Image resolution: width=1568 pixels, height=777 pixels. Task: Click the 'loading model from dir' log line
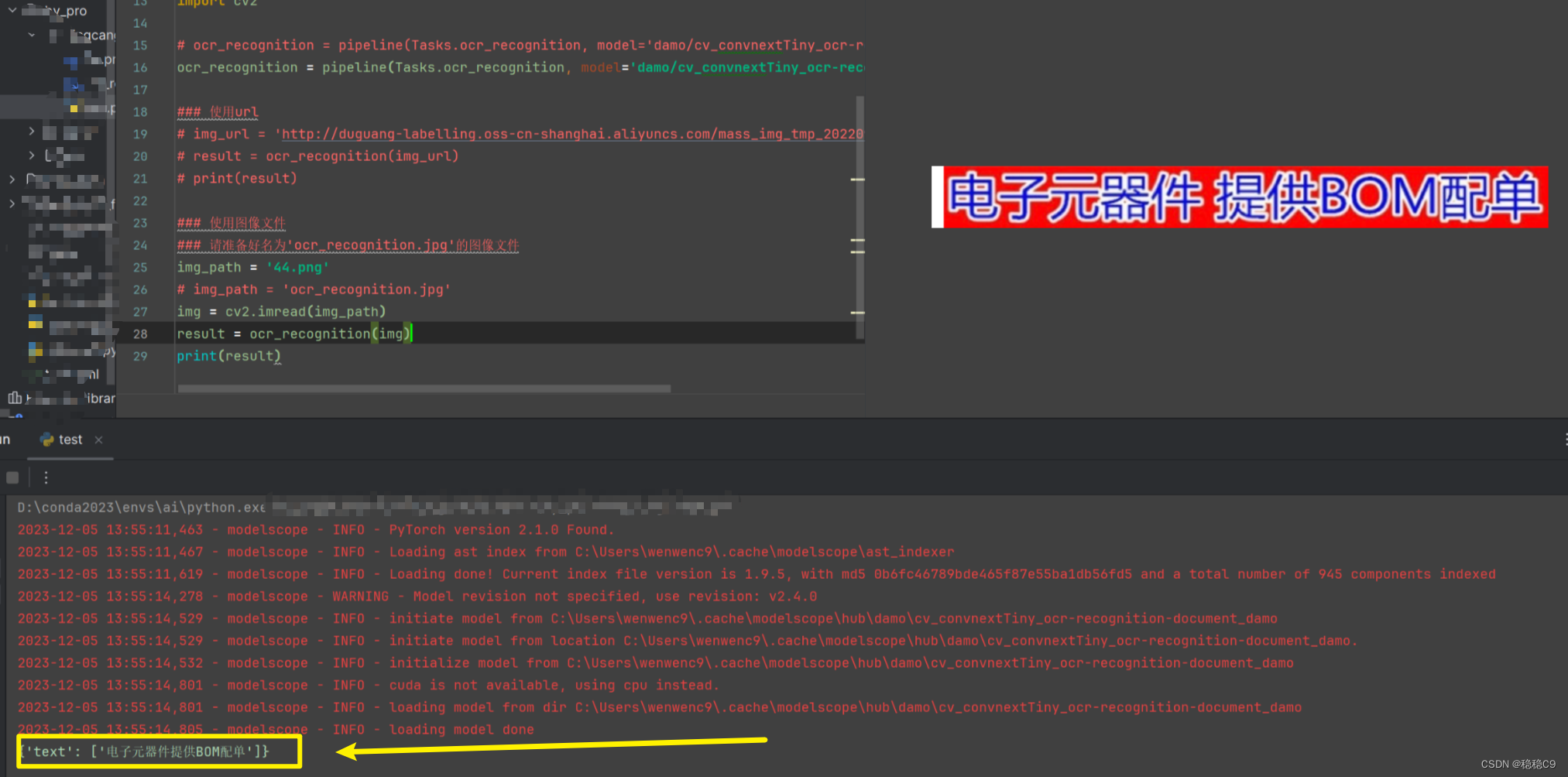[660, 707]
